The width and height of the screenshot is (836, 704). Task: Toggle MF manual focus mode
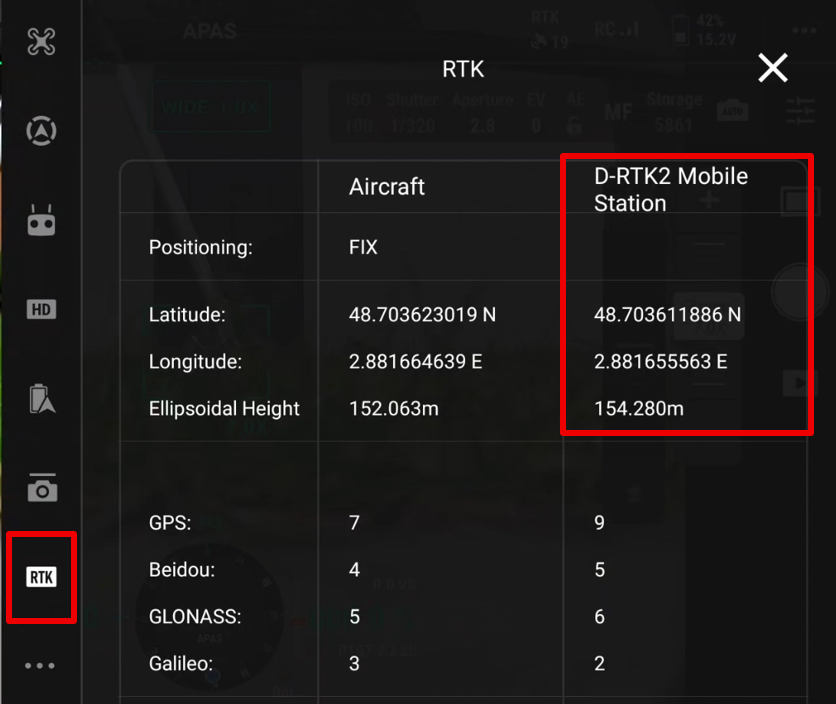coord(617,113)
